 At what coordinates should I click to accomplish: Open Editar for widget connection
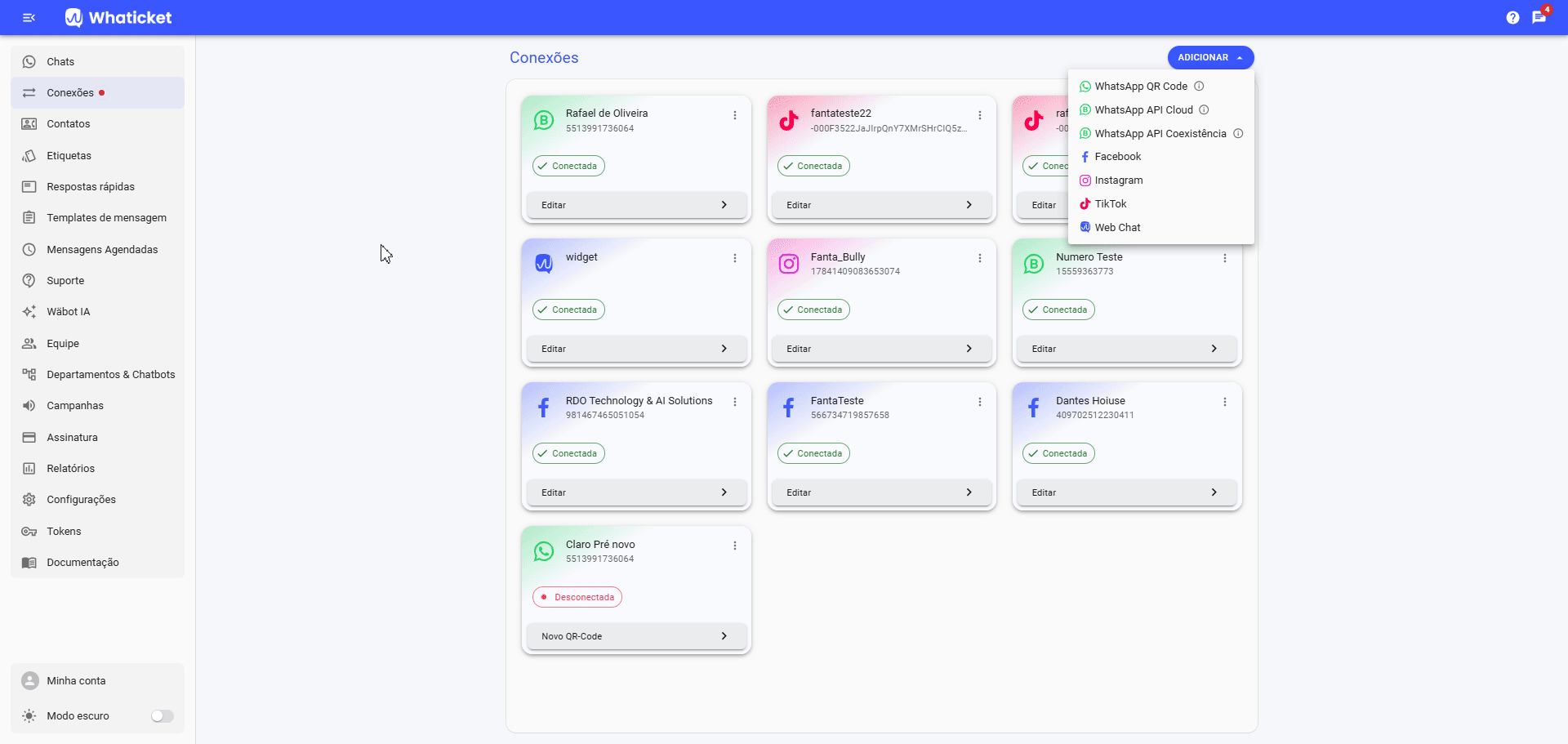point(637,349)
